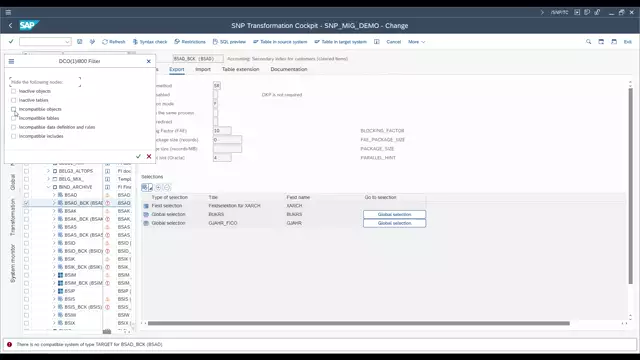Select the BSIP tree item
640x360 pixels.
tap(70, 291)
